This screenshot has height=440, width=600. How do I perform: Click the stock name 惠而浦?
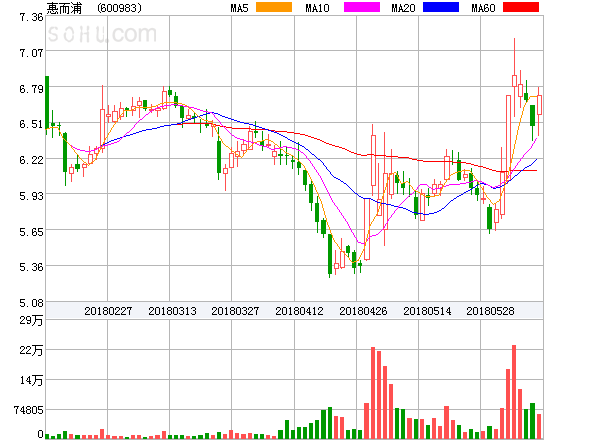coord(64,8)
